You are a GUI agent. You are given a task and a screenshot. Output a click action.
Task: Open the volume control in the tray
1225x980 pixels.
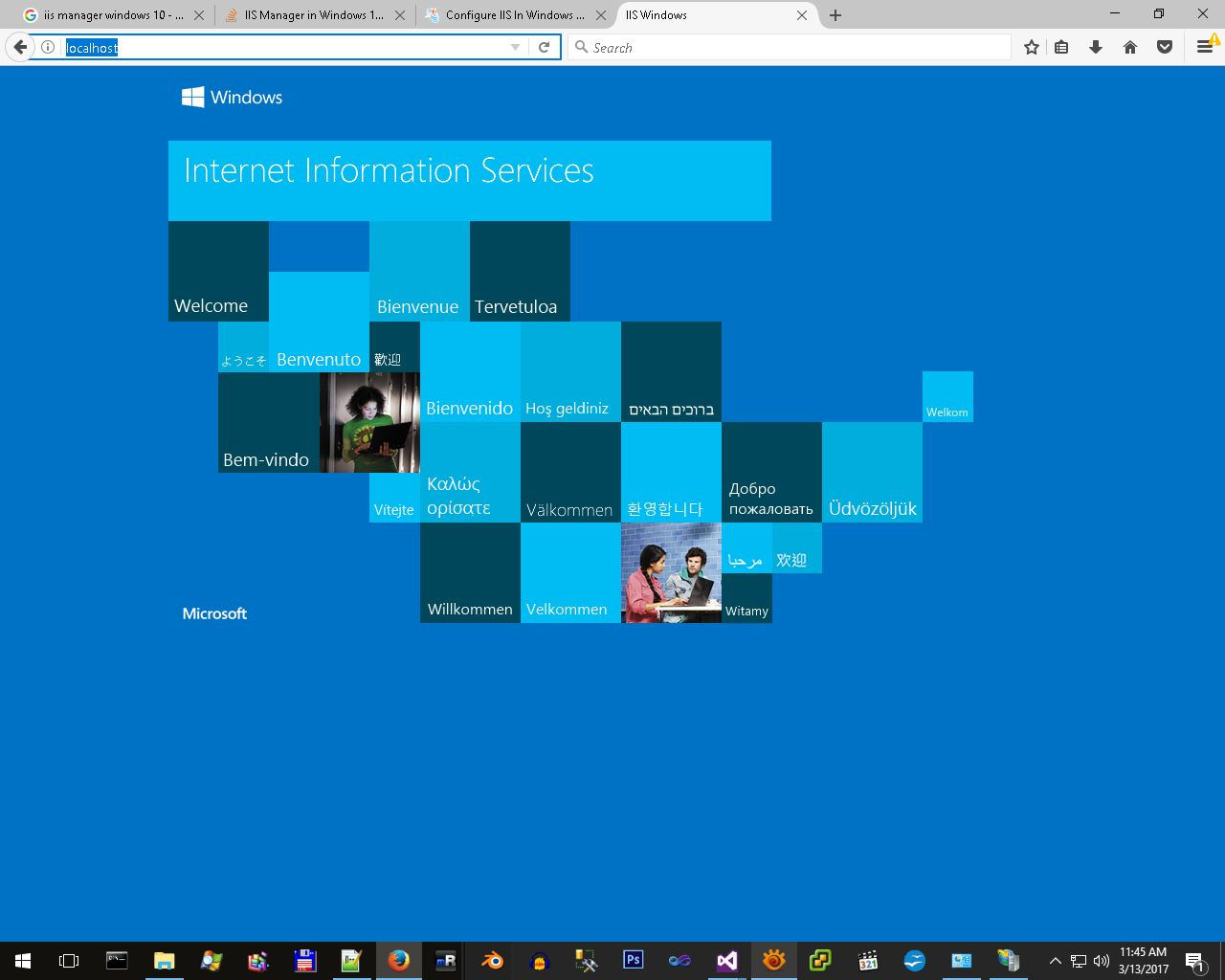[1101, 961]
